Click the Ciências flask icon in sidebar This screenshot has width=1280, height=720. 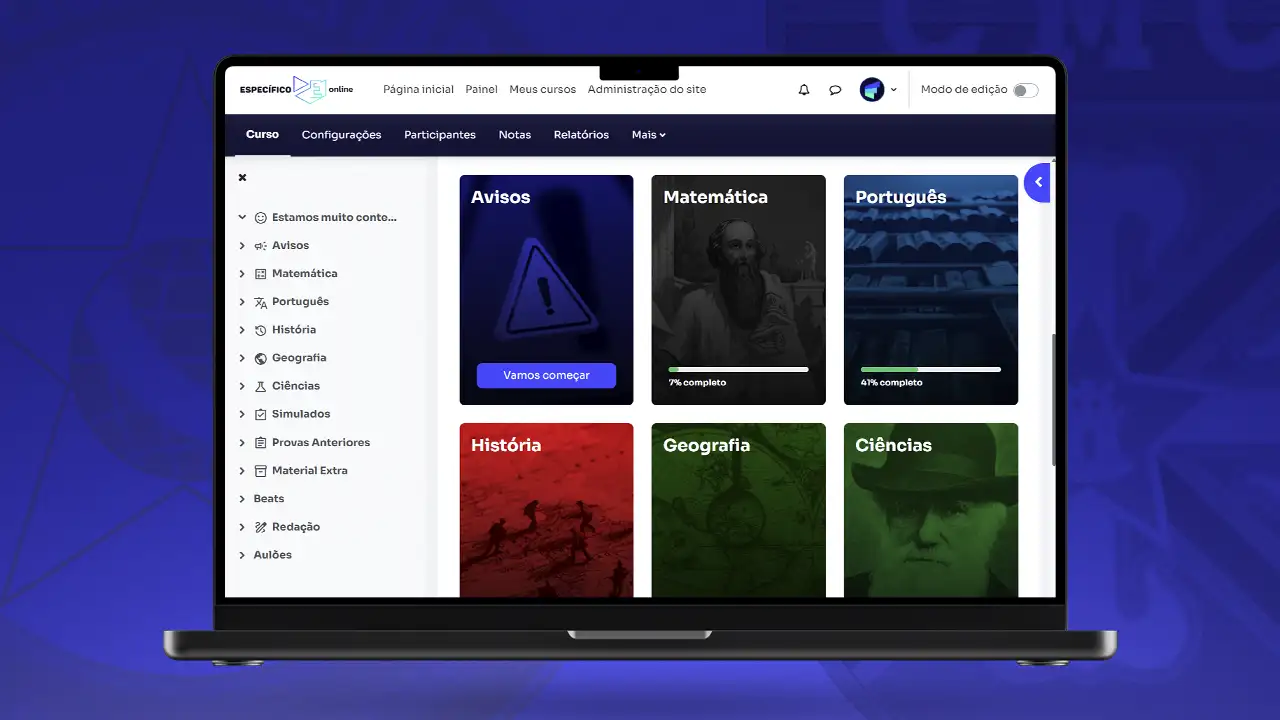[261, 386]
